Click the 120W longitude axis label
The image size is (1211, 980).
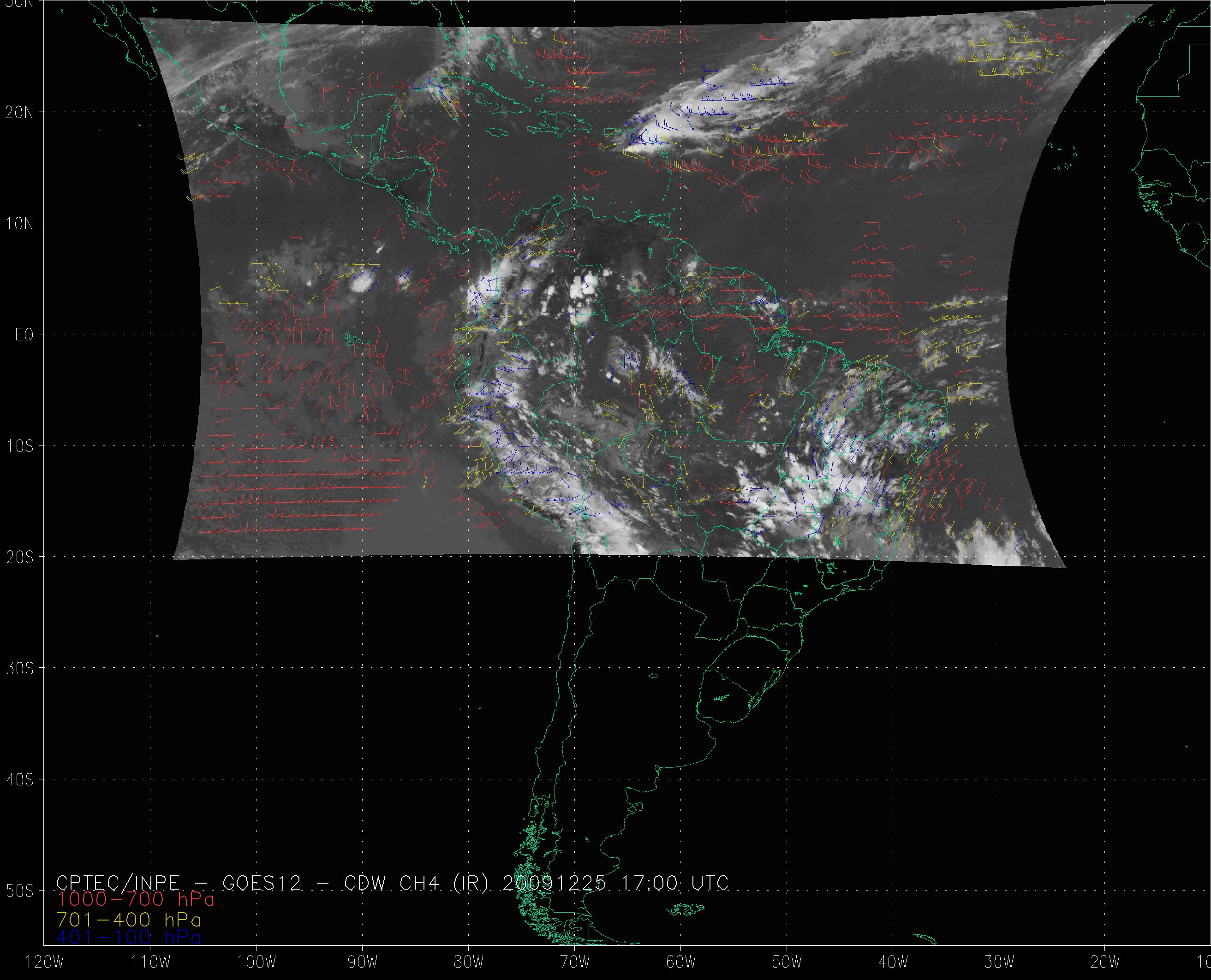coord(45,962)
